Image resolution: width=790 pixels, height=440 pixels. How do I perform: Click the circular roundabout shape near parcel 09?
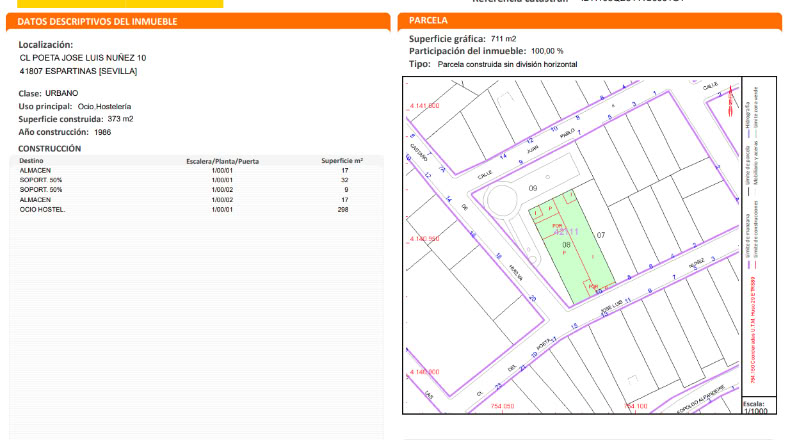tap(501, 201)
